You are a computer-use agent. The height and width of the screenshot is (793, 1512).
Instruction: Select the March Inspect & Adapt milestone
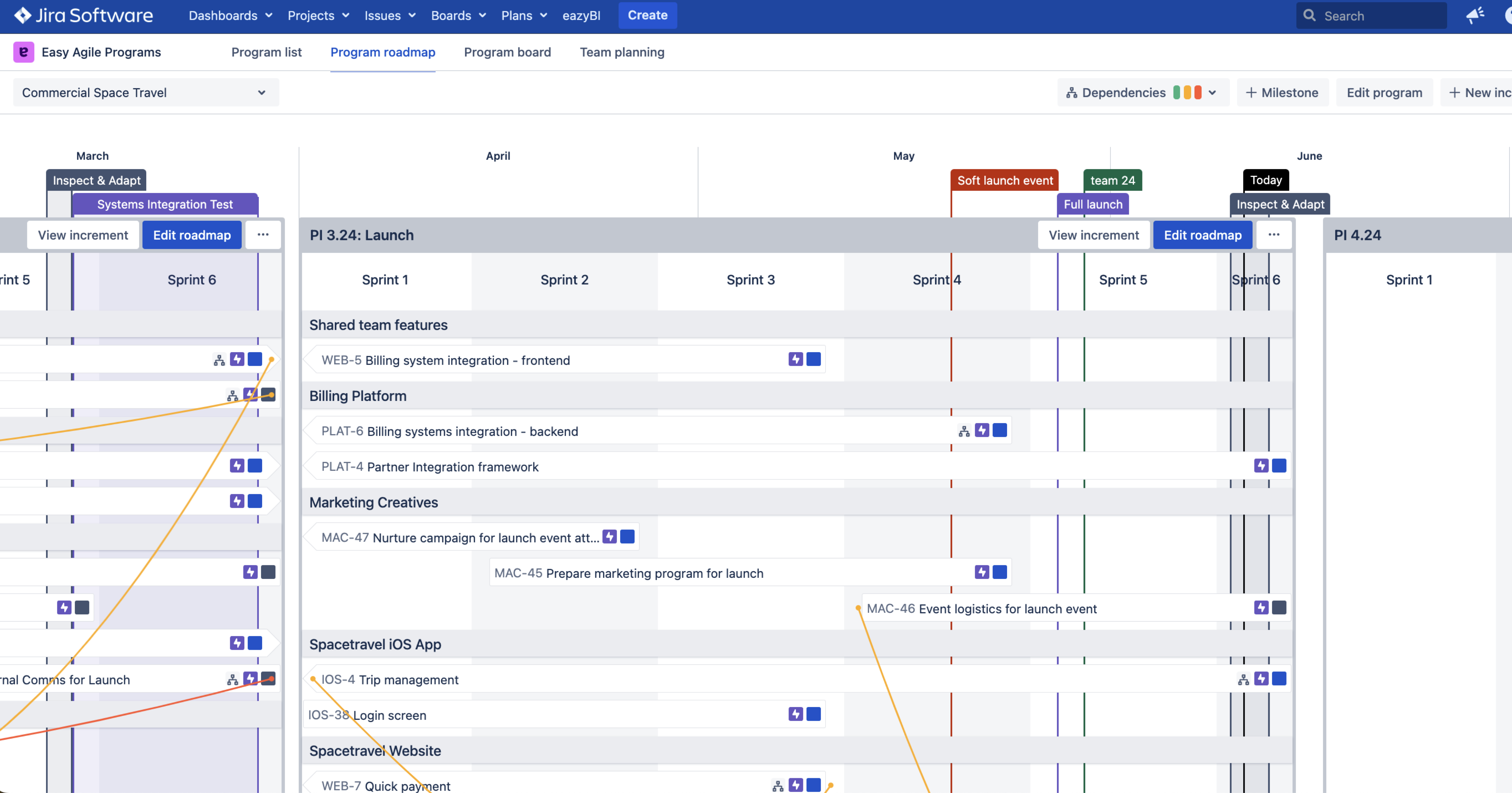coord(96,180)
